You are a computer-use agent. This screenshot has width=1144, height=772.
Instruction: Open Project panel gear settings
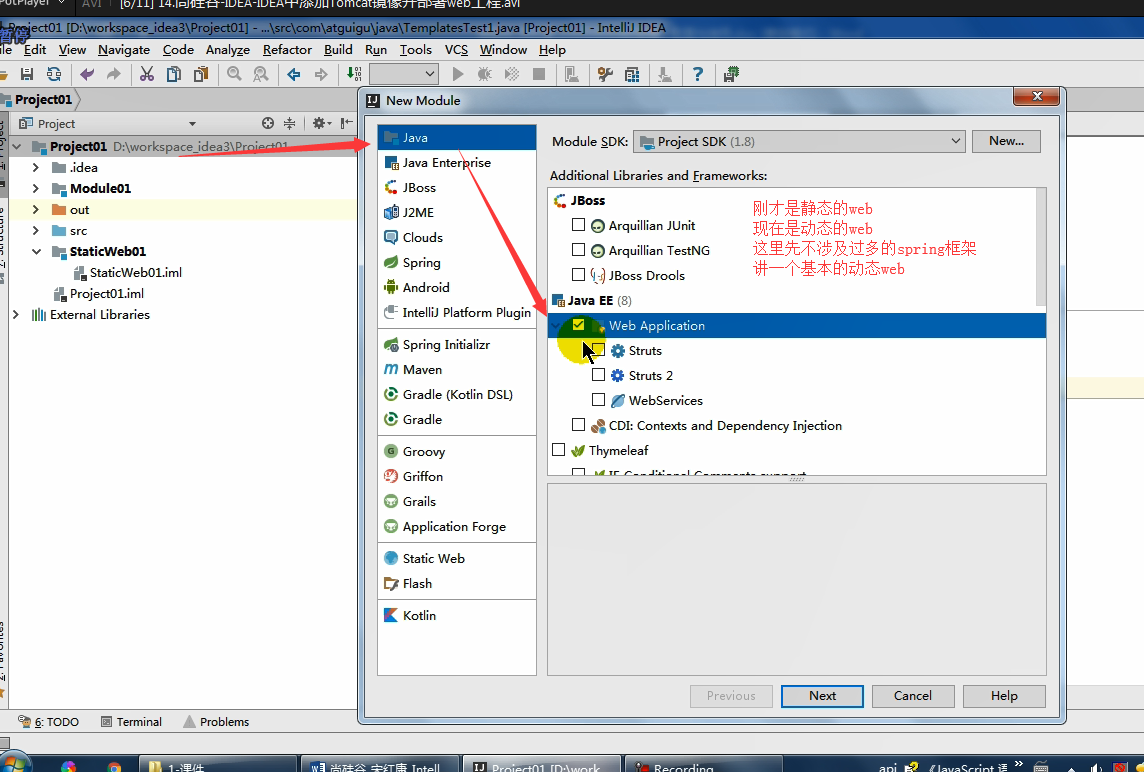click(x=320, y=123)
